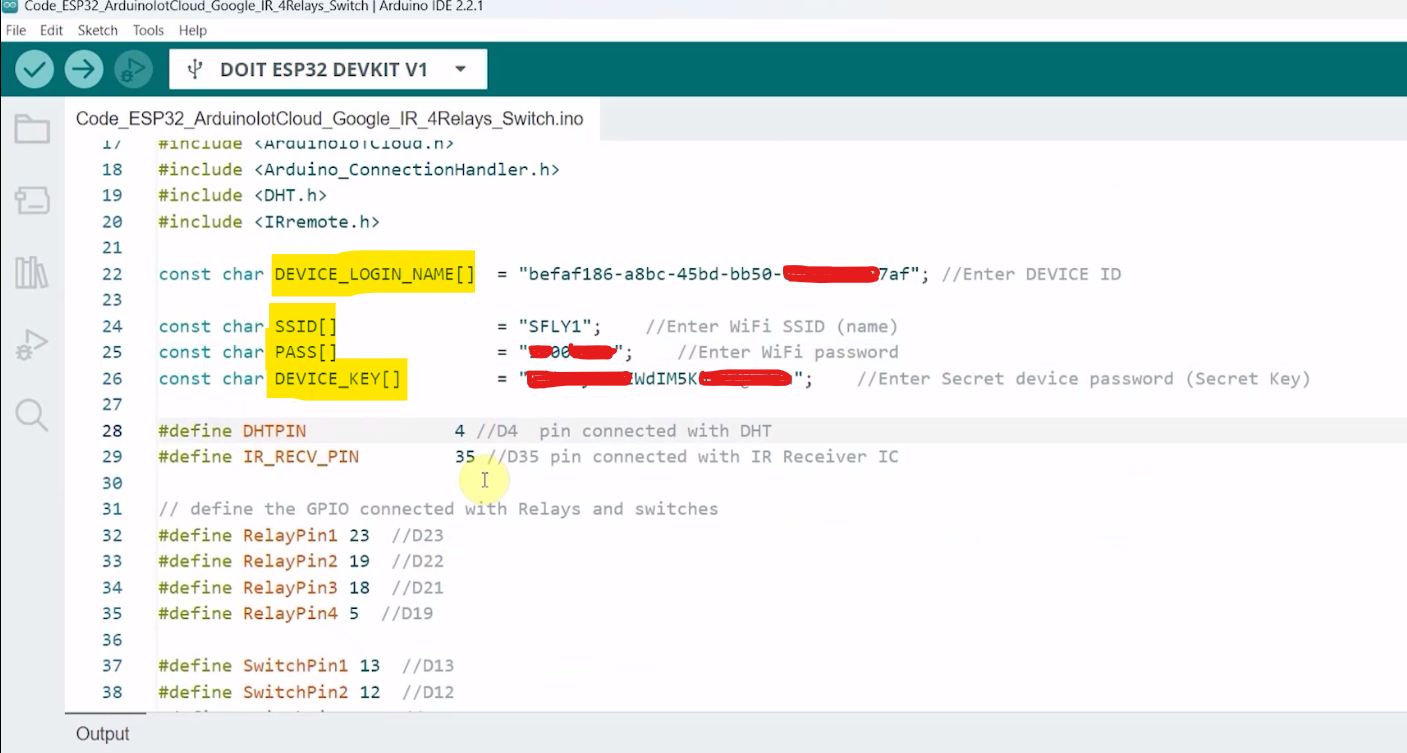Open the Sketchbook sidebar panel
The width and height of the screenshot is (1407, 753).
click(31, 130)
